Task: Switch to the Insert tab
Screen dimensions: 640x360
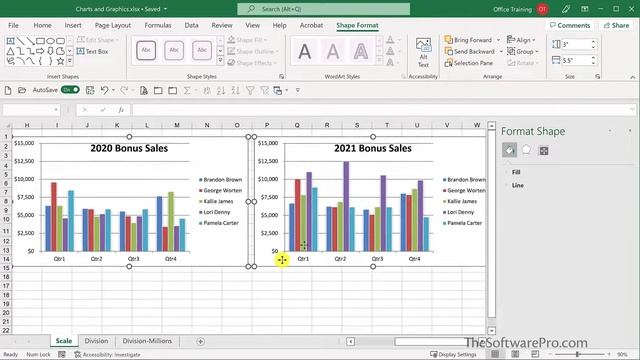Action: coord(73,25)
